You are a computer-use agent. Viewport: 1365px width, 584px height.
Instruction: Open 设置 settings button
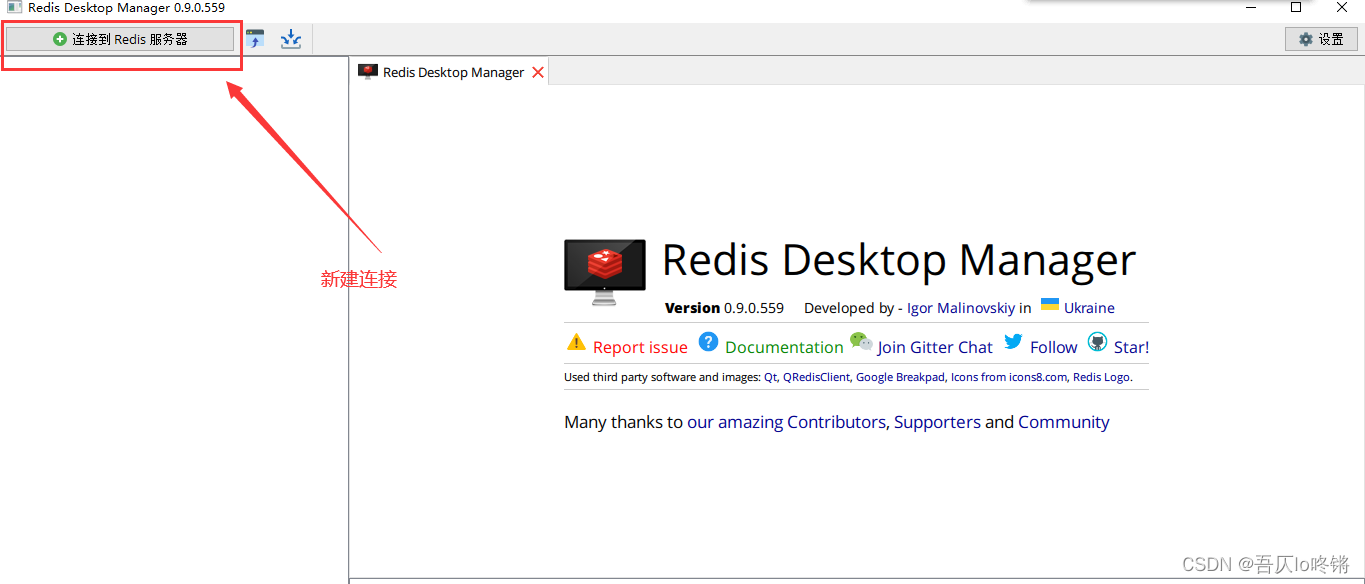coord(1320,39)
